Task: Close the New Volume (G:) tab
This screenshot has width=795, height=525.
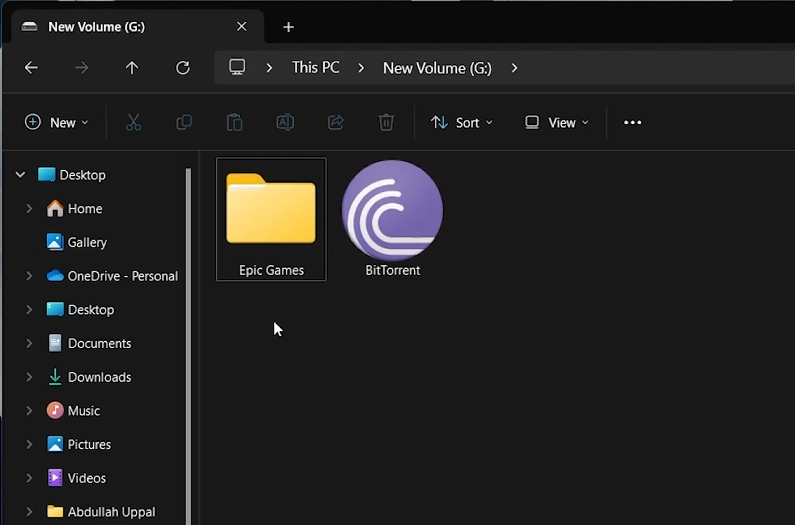Action: 241,26
